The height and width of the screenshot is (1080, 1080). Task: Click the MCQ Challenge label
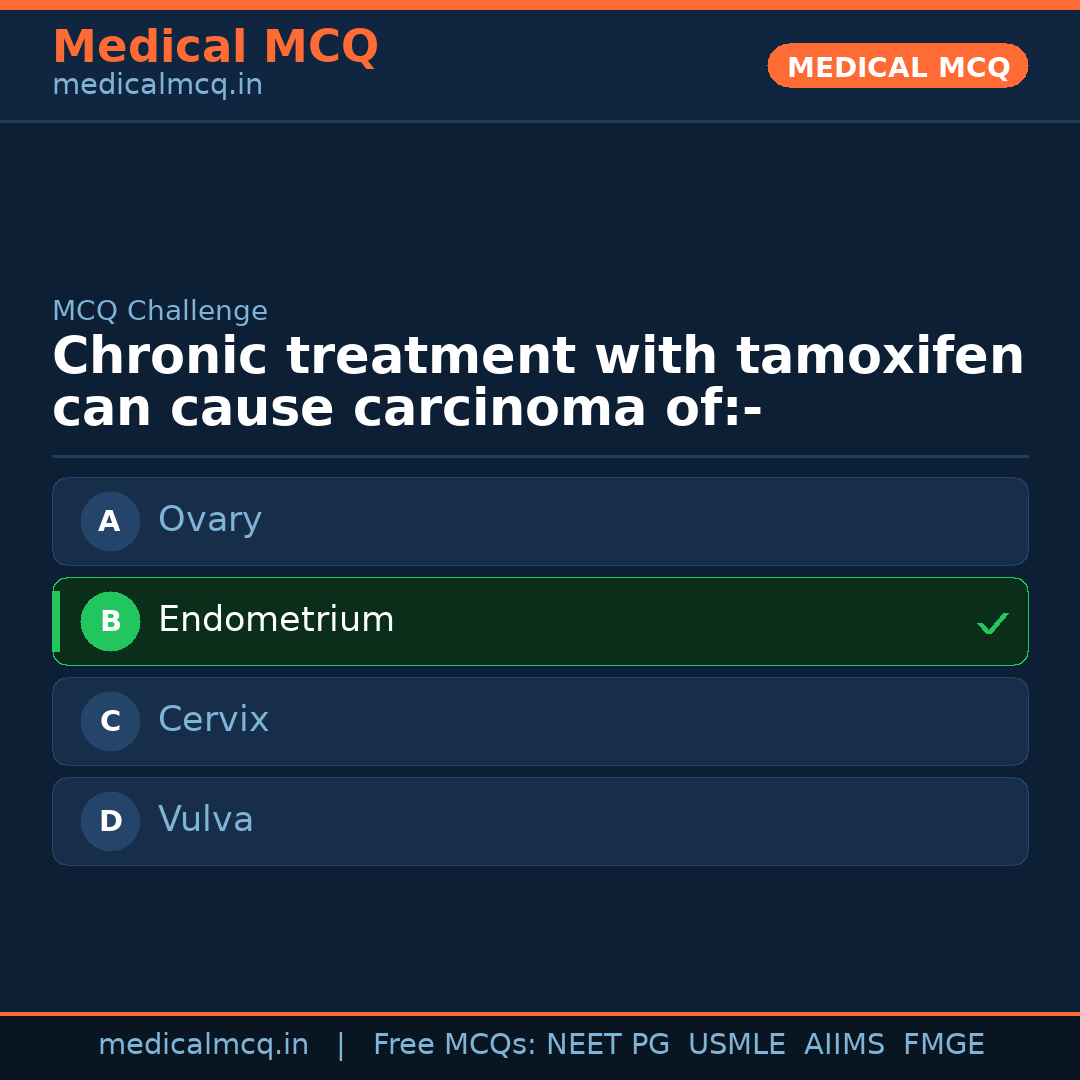tap(160, 311)
